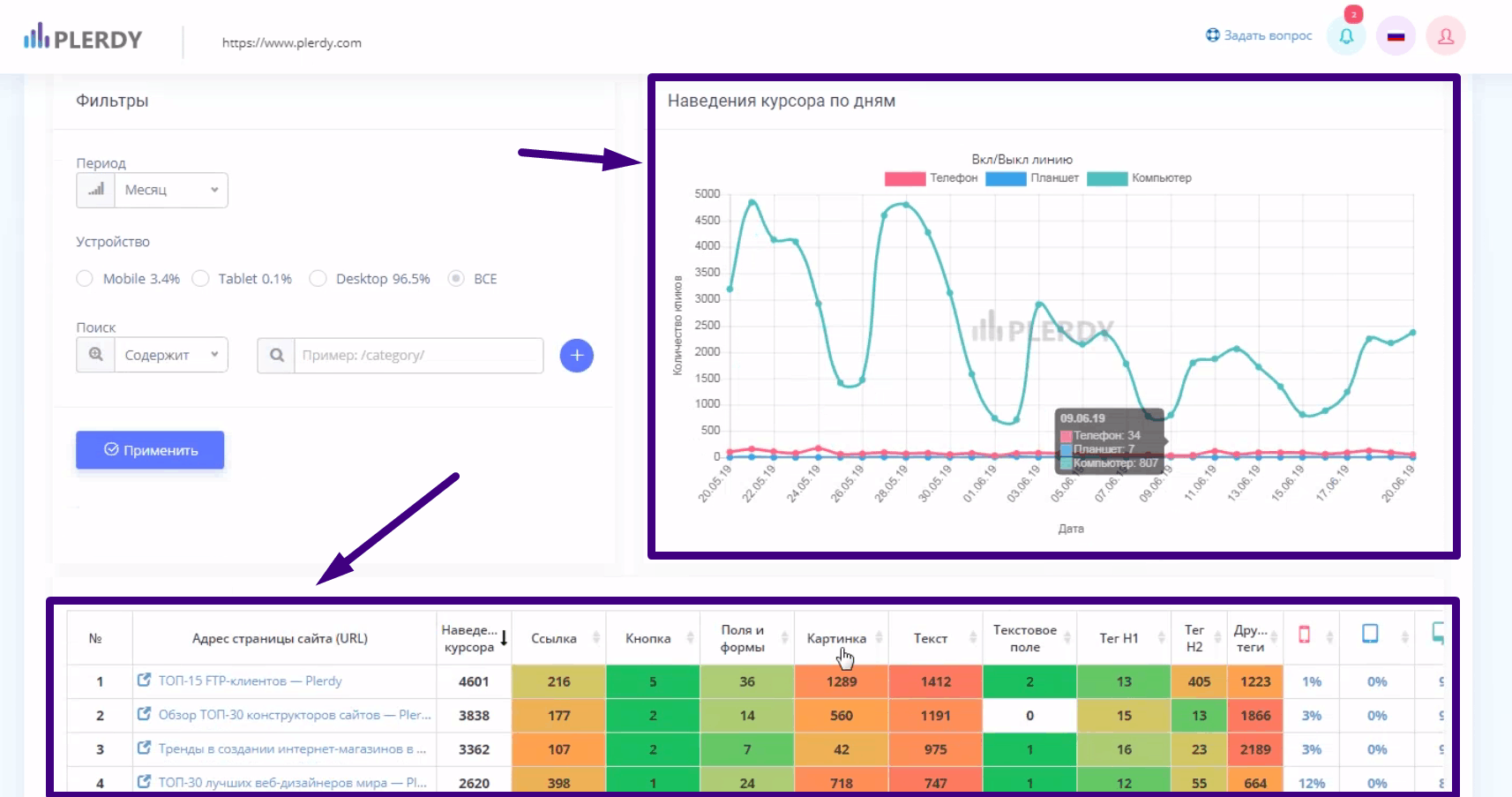1512x797 pixels.
Task: Sort by the Наведе... курсора column arrow
Action: coord(504,638)
